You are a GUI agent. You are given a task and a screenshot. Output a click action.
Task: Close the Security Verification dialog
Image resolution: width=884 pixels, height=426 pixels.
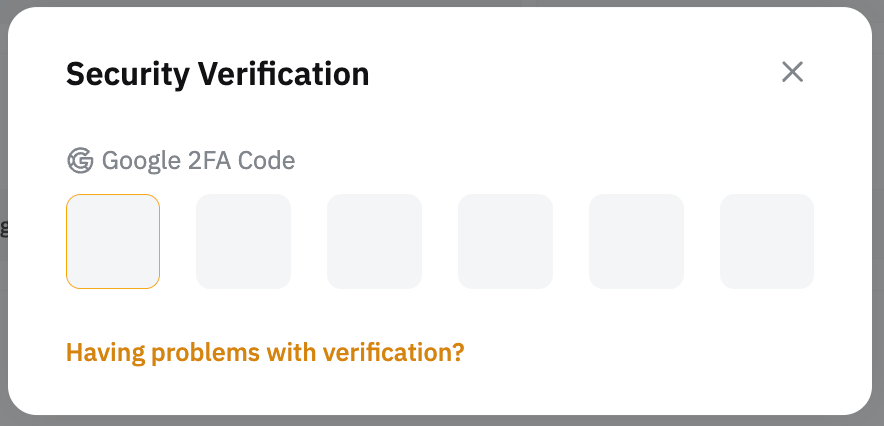click(x=792, y=72)
